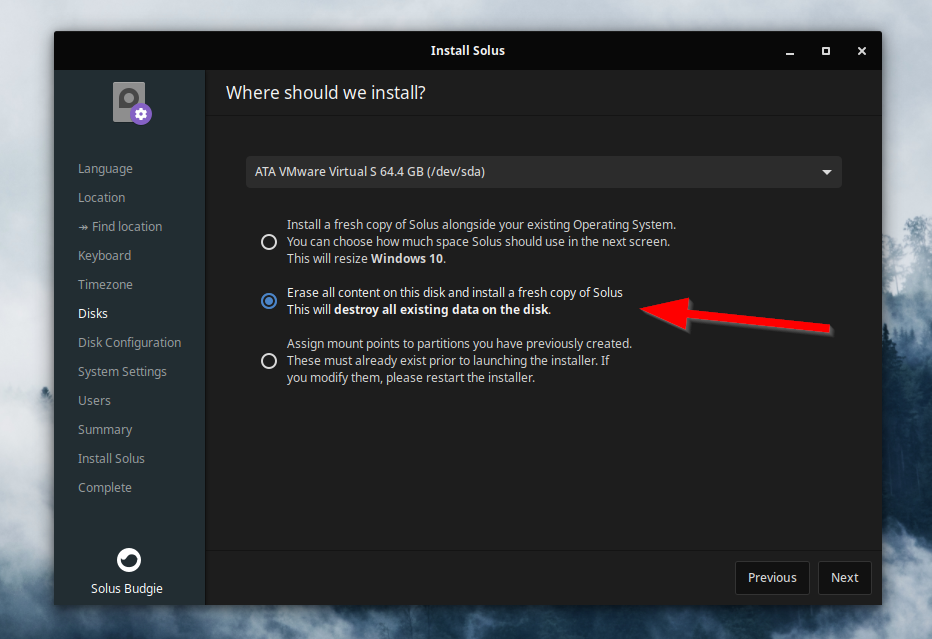Go to the System Settings step
The image size is (932, 639).
(x=122, y=372)
